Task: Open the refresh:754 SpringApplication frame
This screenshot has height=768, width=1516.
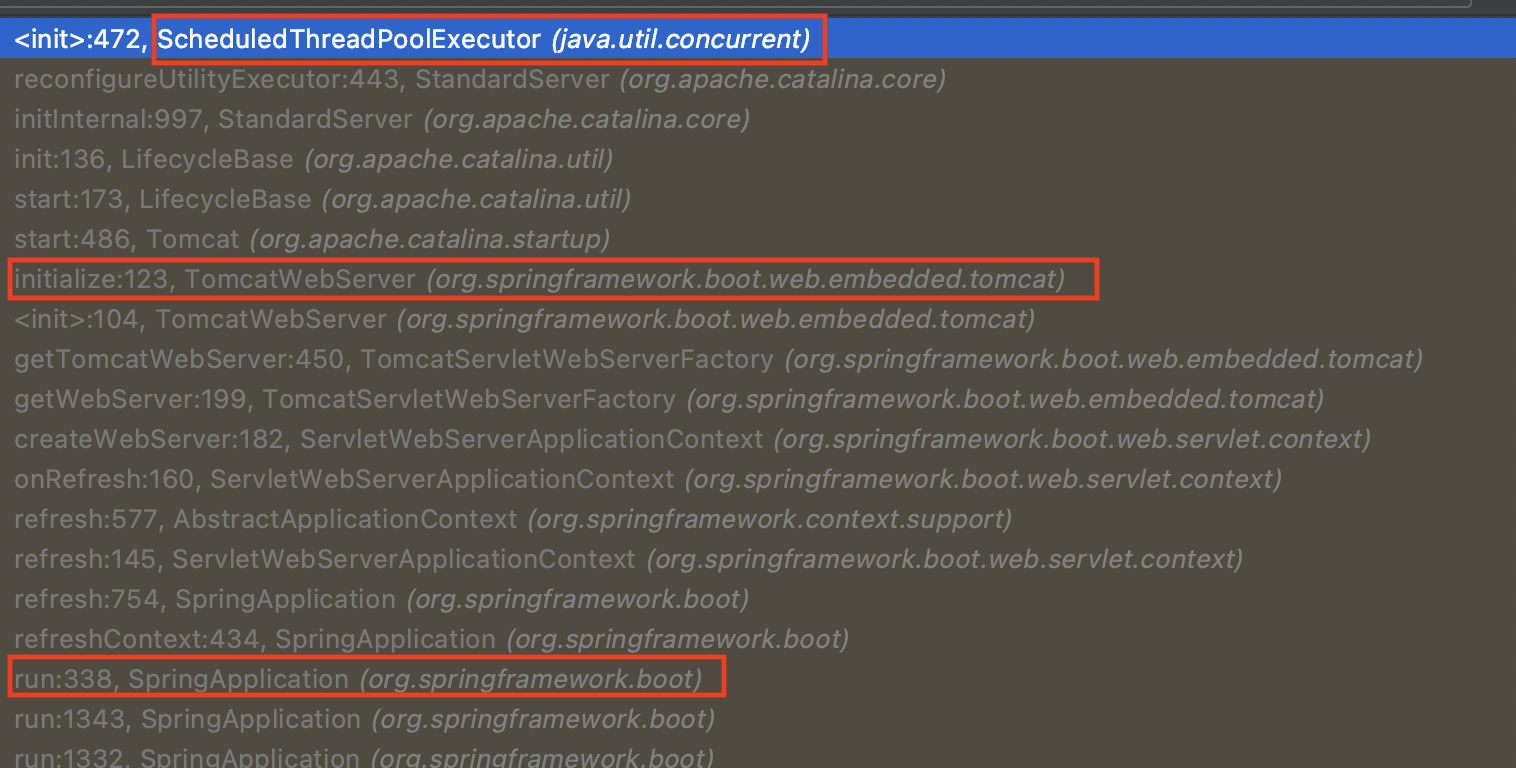Action: (758, 599)
